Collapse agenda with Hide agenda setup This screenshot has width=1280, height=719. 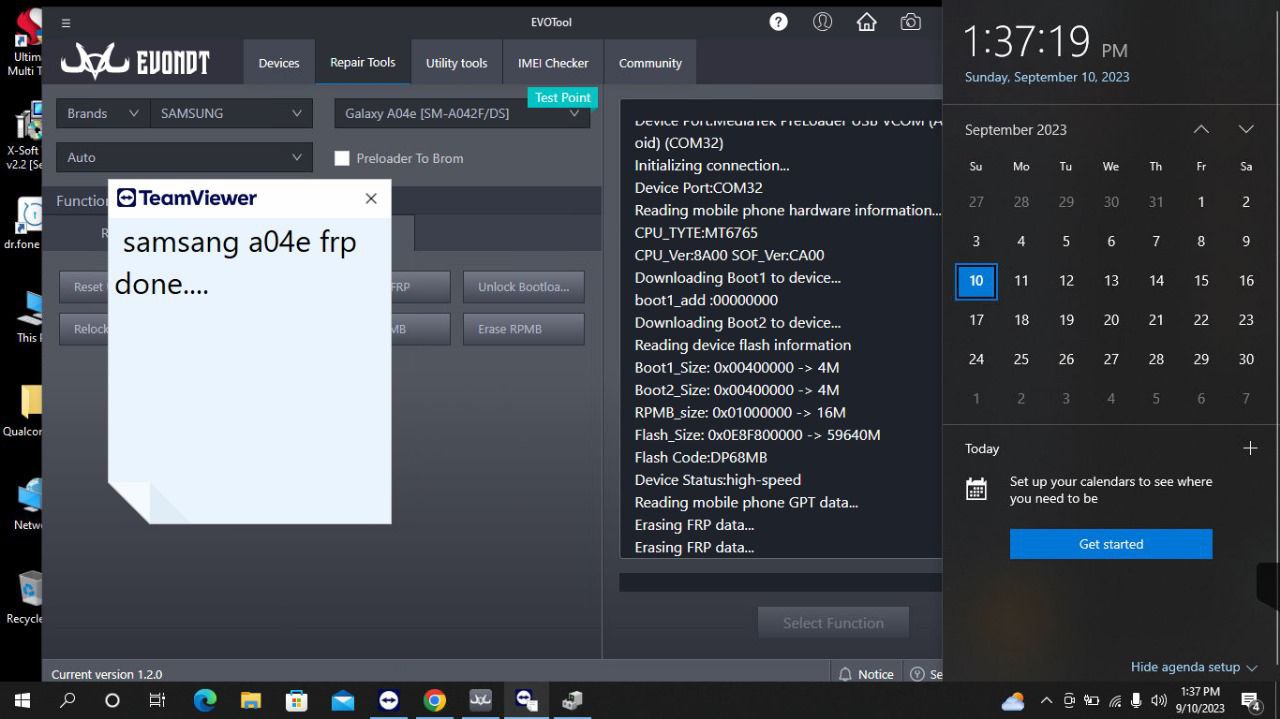1194,667
